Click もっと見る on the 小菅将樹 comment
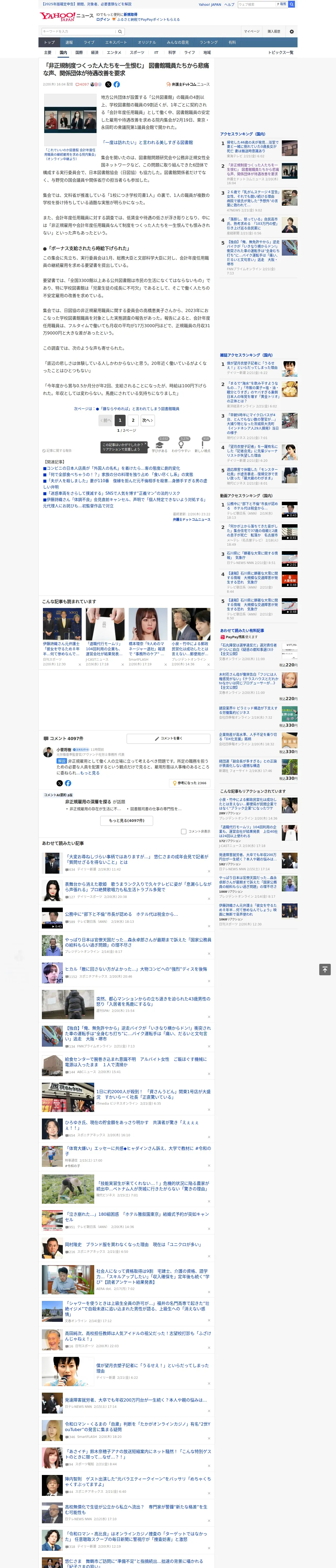Viewport: 336px width, 1568px height. coord(90,773)
